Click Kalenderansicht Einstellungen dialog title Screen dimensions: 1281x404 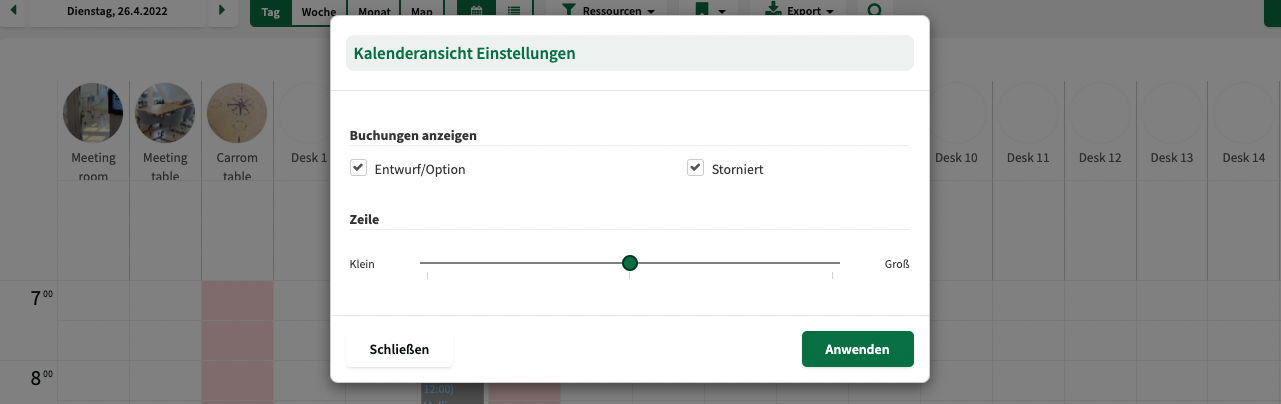465,53
